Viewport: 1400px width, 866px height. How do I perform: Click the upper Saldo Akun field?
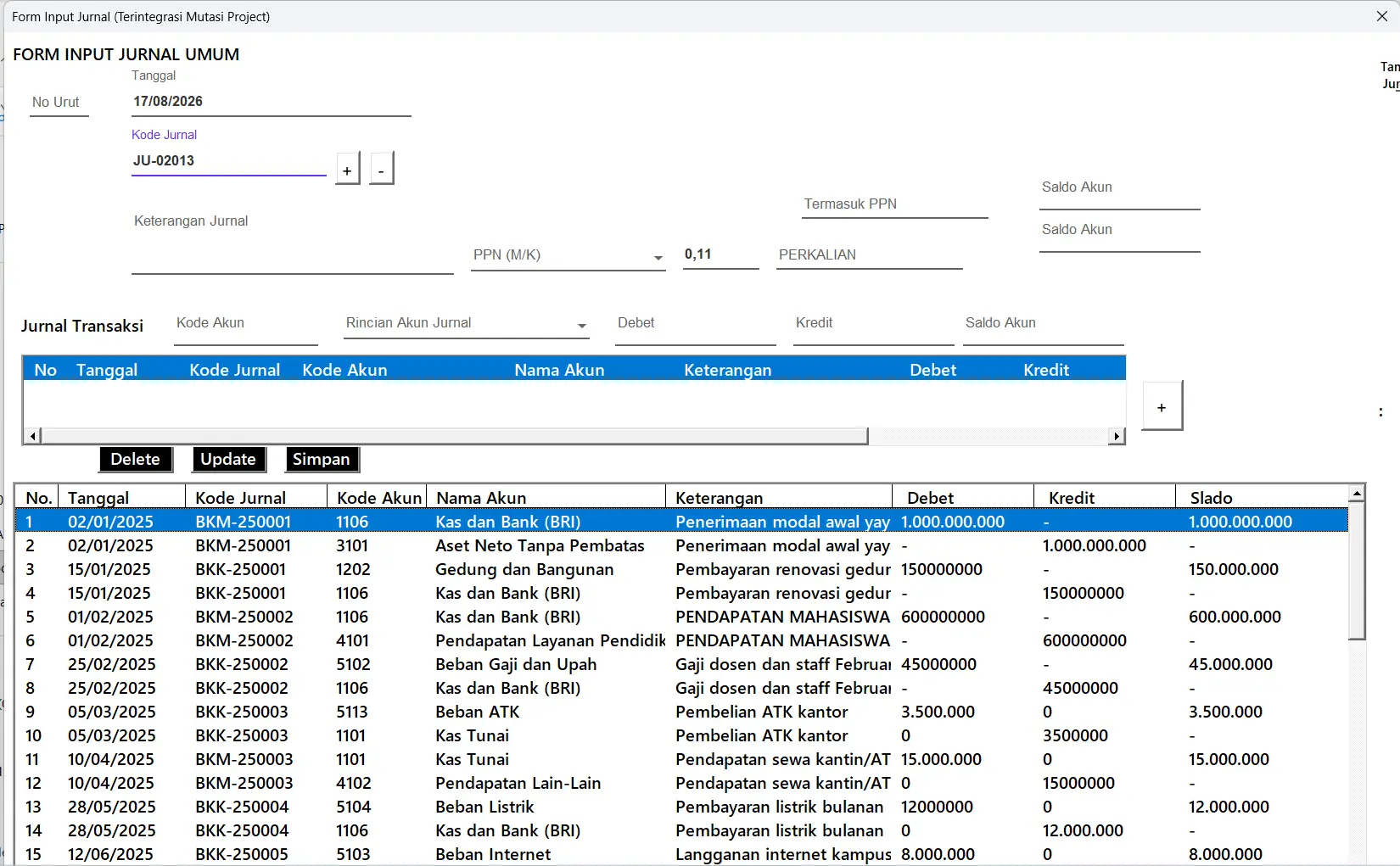pos(1120,193)
